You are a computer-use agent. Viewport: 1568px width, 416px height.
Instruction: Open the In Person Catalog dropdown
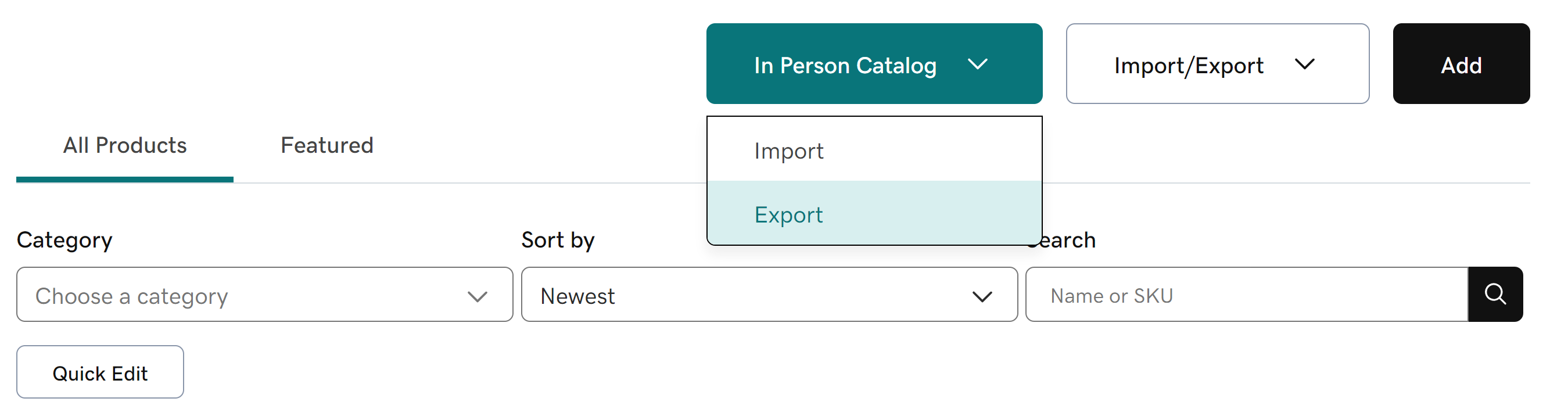coord(874,64)
